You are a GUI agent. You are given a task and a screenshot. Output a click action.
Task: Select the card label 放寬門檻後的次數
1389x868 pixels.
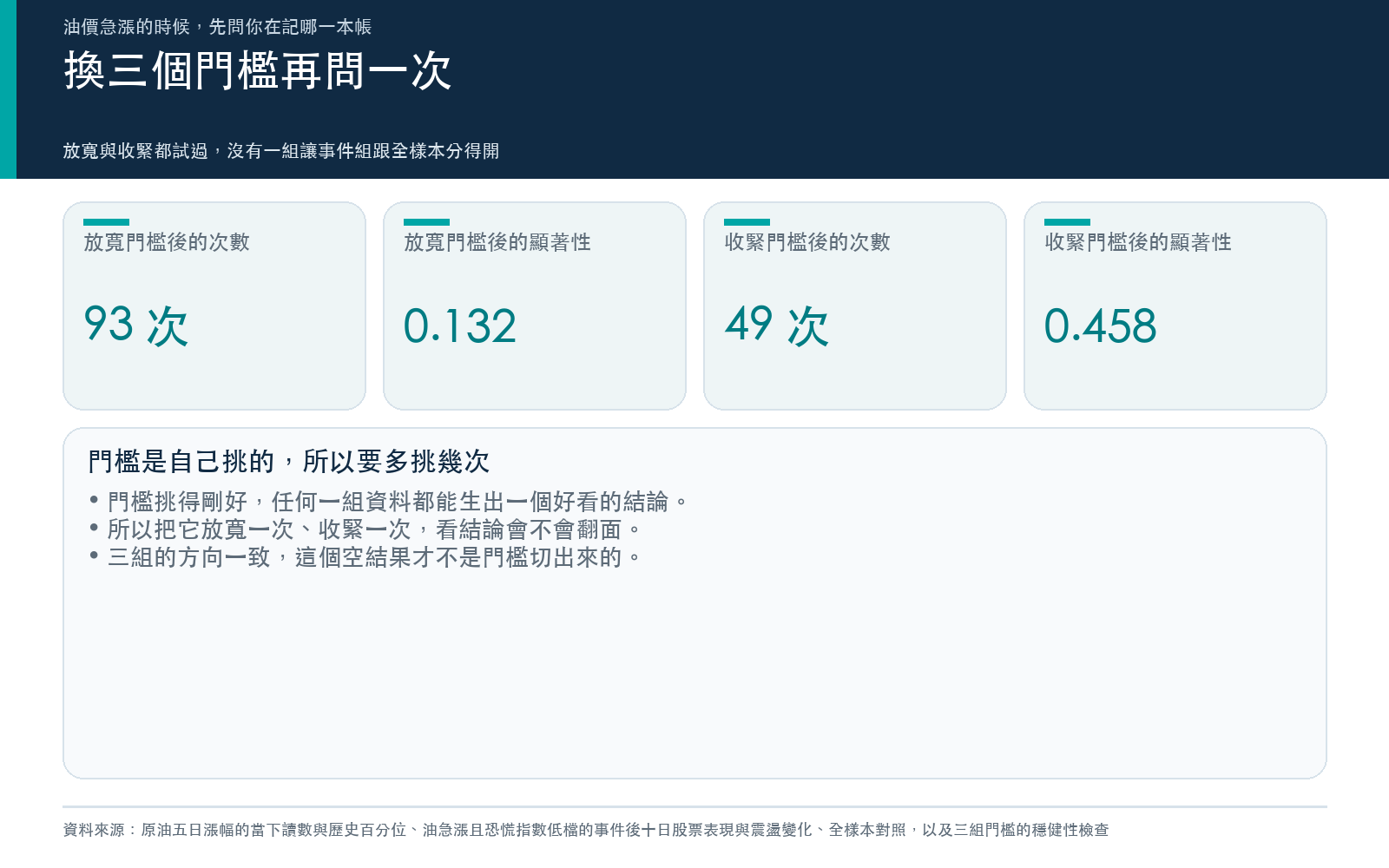(x=167, y=242)
